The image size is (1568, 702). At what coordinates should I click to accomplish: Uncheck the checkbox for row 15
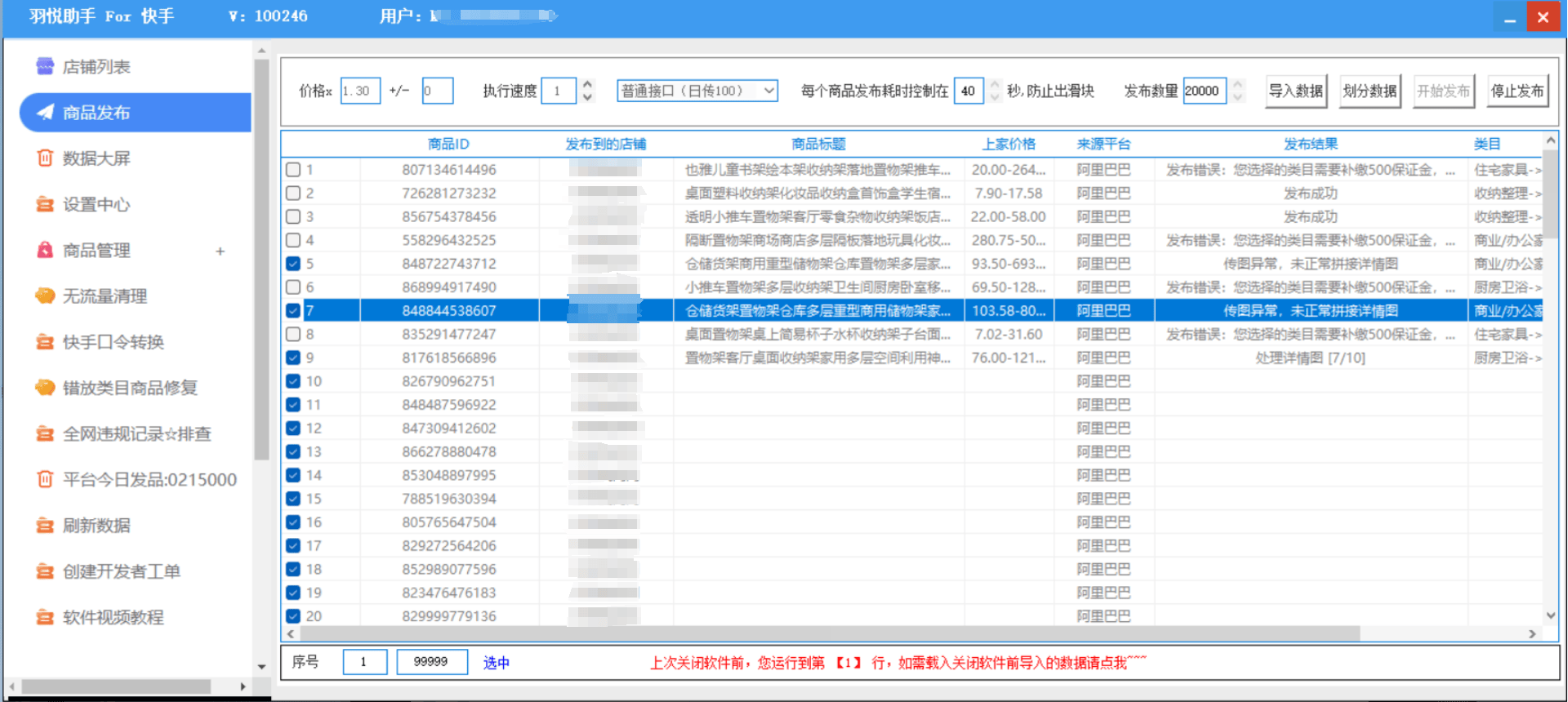(x=293, y=499)
